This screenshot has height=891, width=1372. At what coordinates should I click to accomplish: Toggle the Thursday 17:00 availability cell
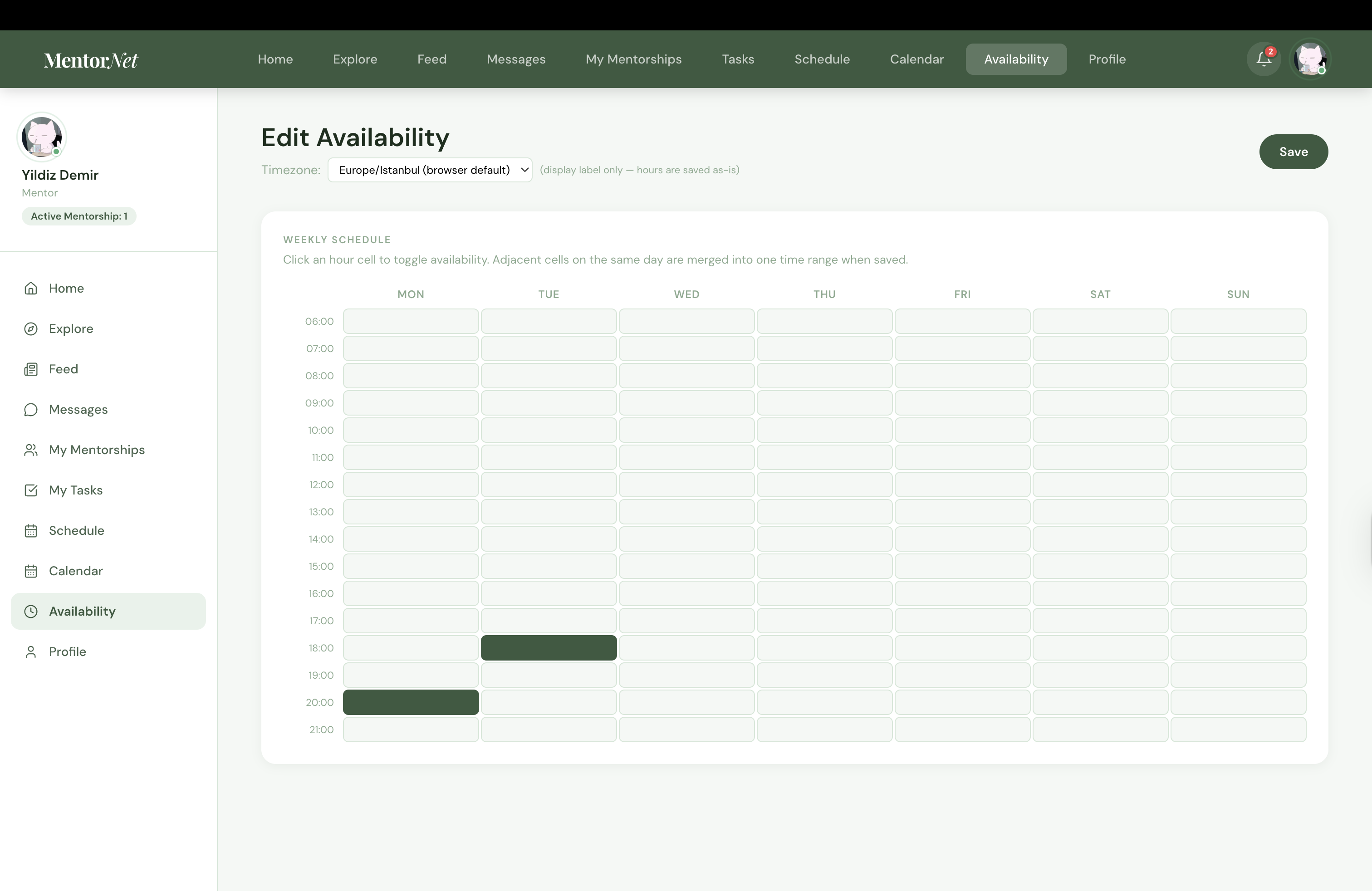824,621
